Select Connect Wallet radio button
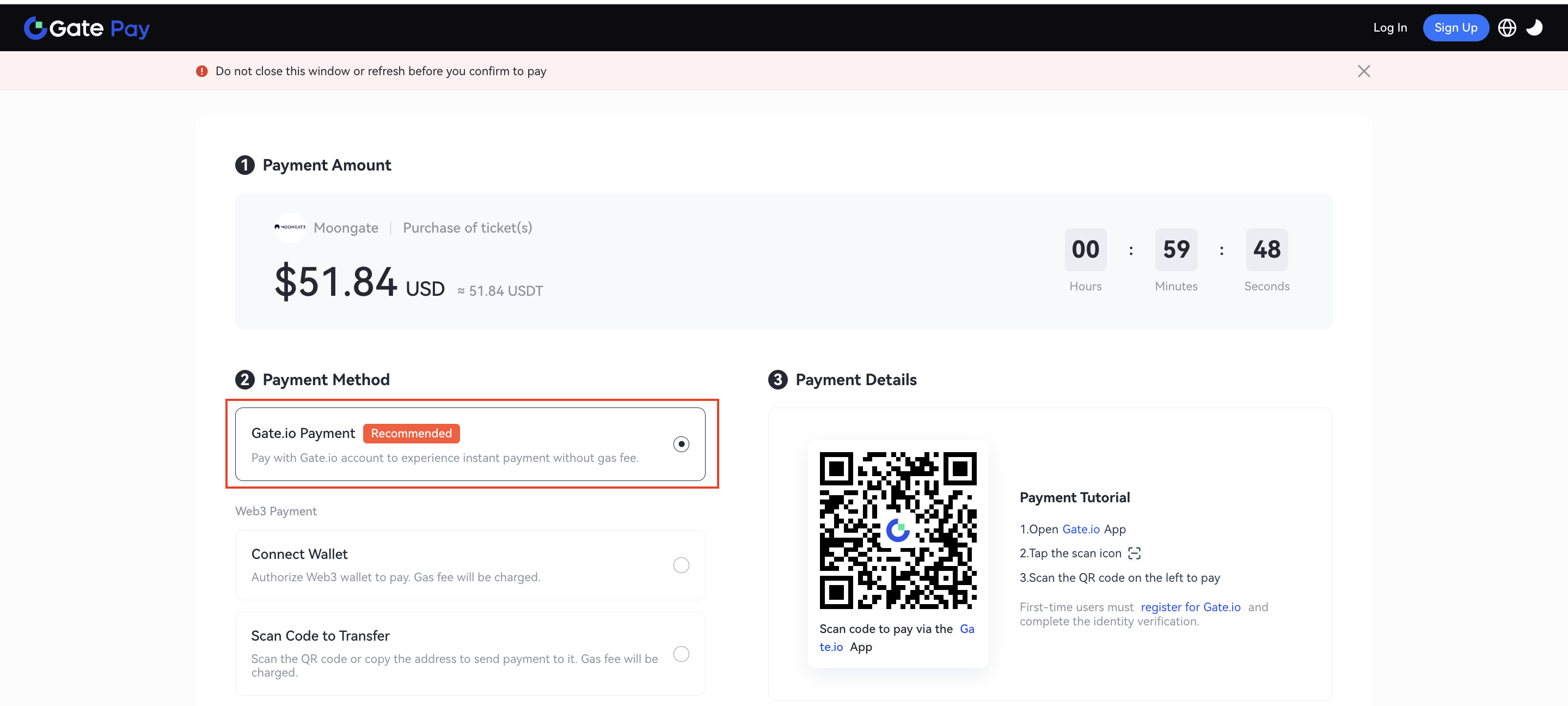This screenshot has width=1568, height=706. tap(681, 565)
